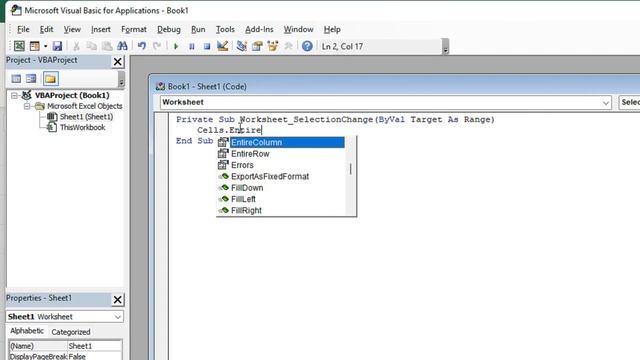
Task: Click the Redo toolbar icon
Action: point(157,46)
